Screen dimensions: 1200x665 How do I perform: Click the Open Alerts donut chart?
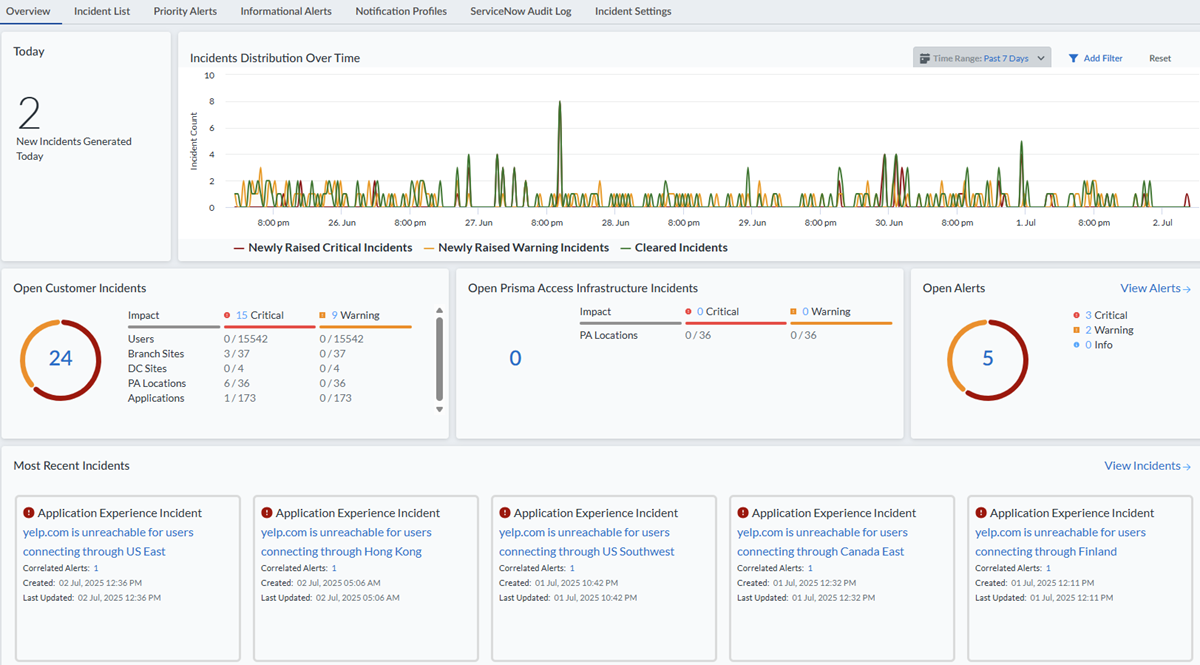[988, 359]
